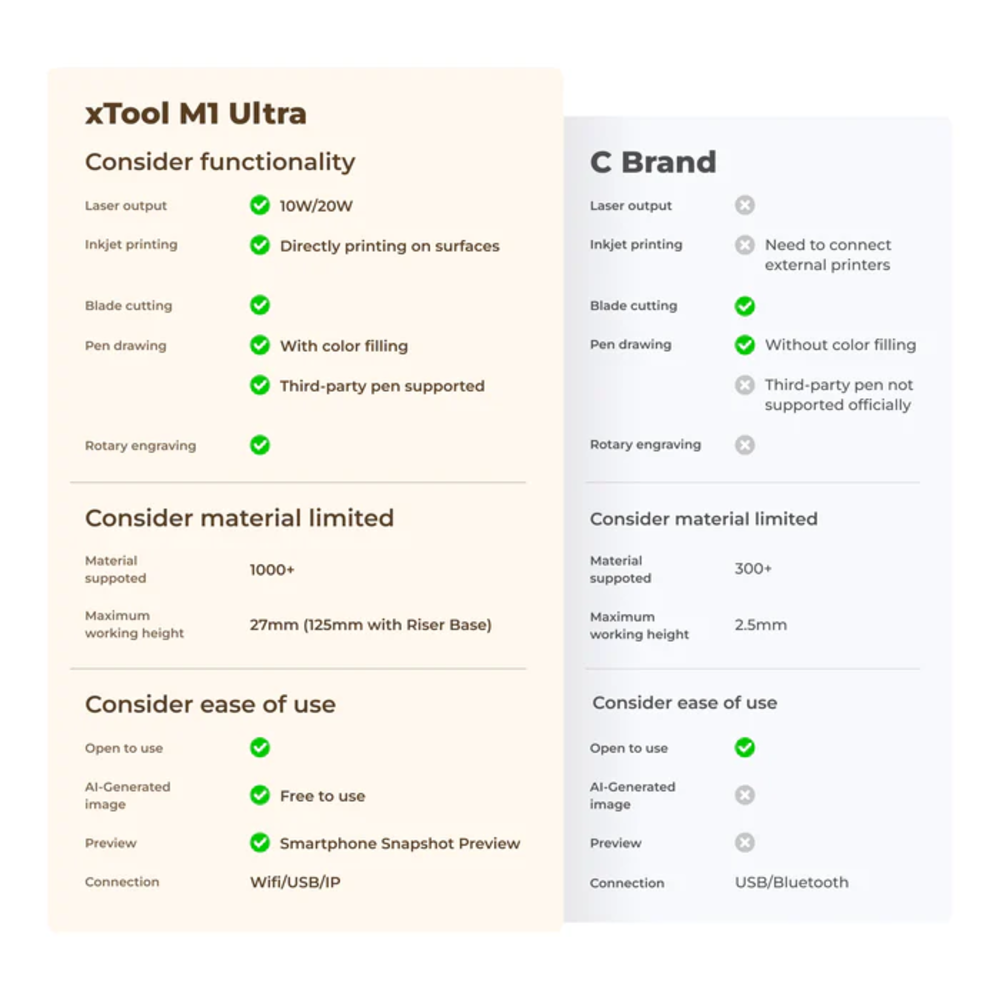Click the gray X for C Brand AI-Generated image
Image resolution: width=1000 pixels, height=1000 pixels.
point(745,795)
